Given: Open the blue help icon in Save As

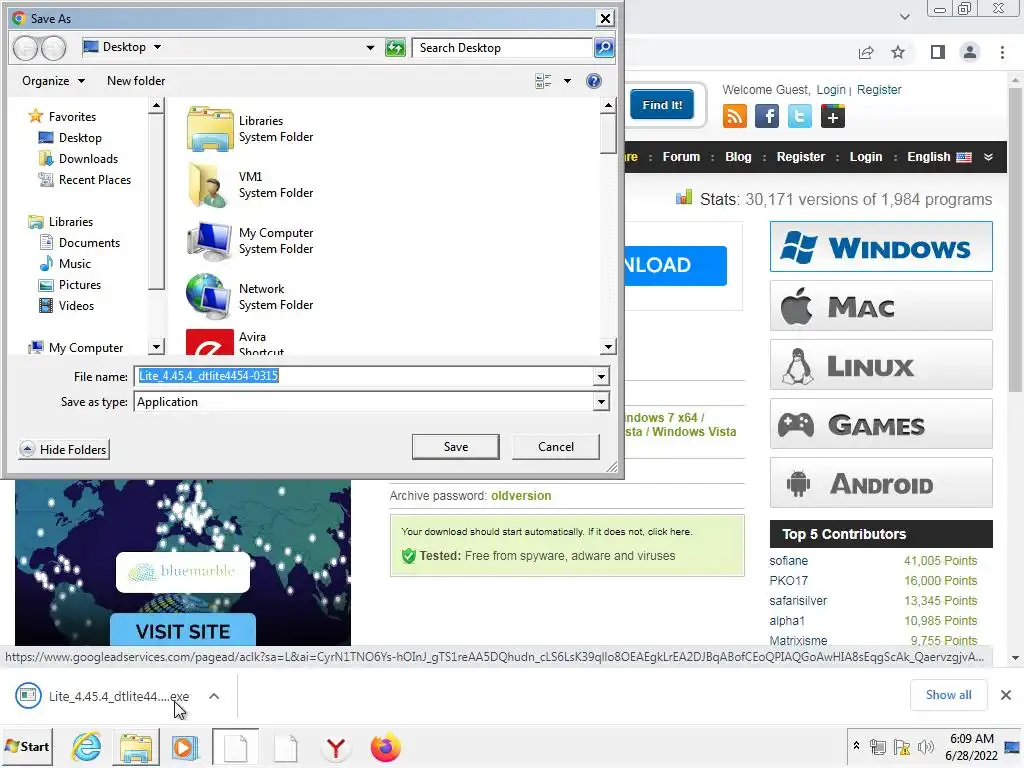Looking at the screenshot, I should 594,81.
